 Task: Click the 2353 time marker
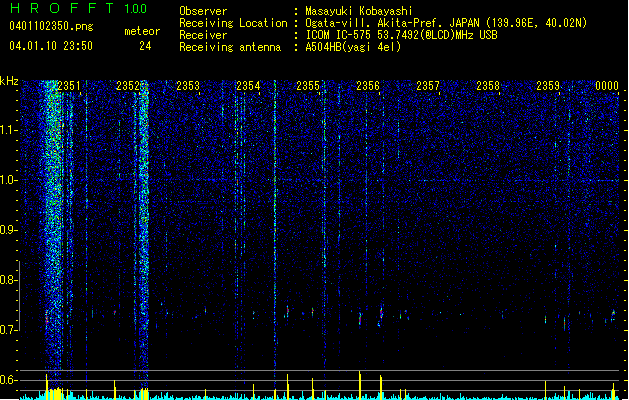(x=188, y=86)
